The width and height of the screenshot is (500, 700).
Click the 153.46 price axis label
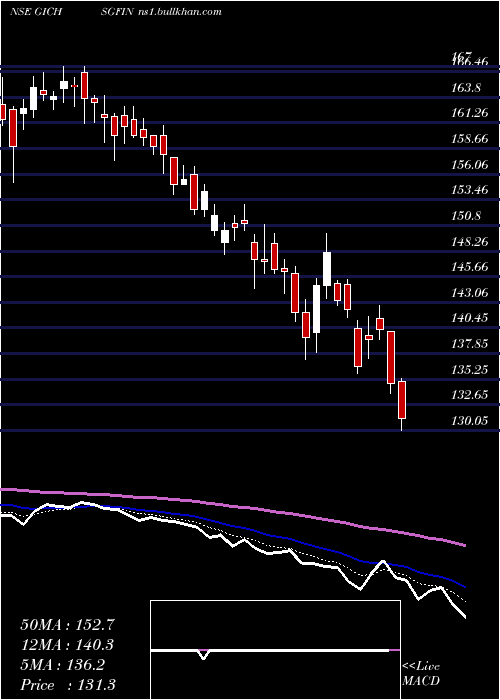[470, 191]
